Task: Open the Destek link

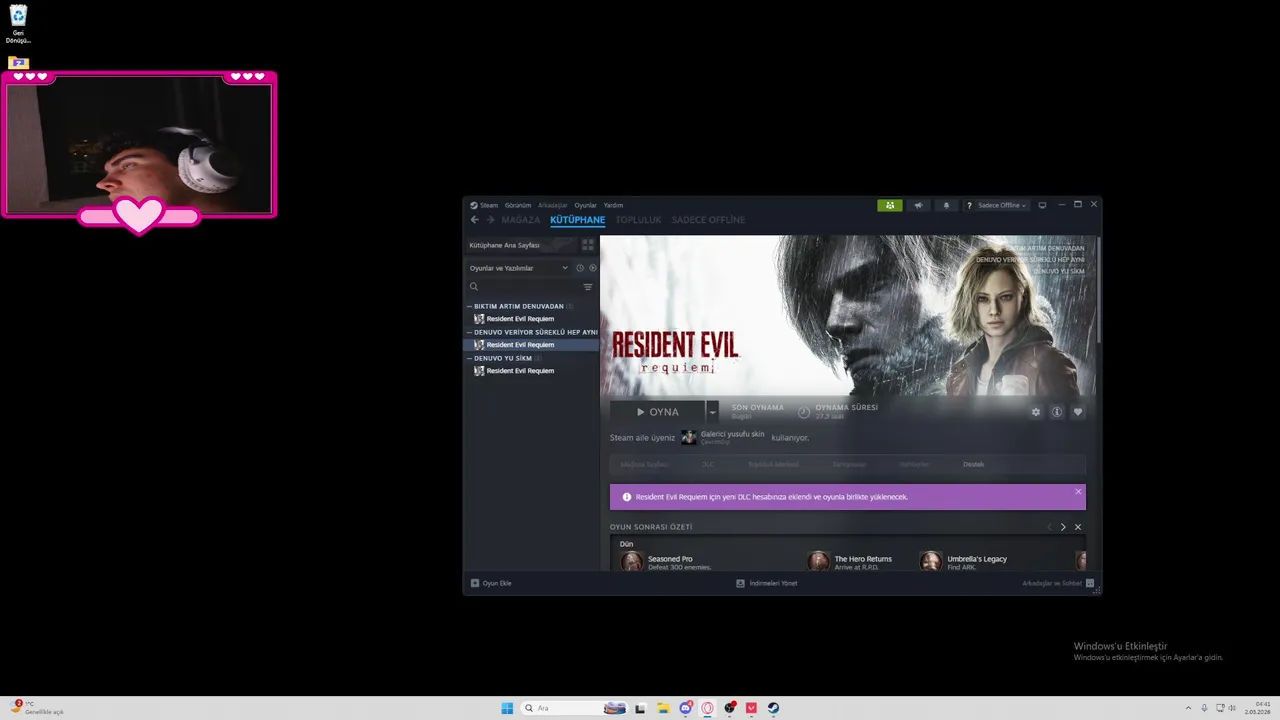Action: (973, 464)
